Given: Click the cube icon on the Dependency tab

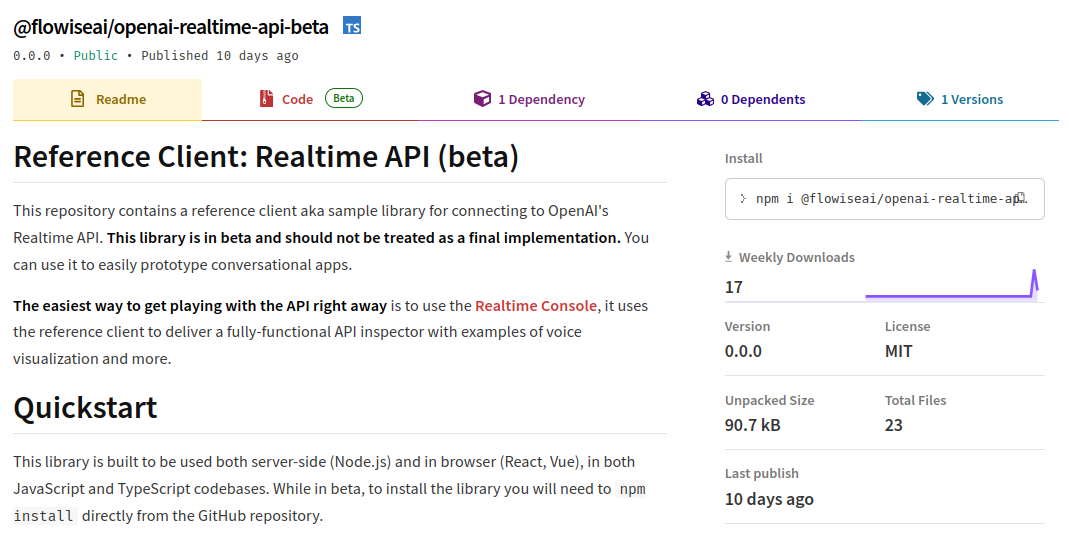Looking at the screenshot, I should (x=482, y=99).
